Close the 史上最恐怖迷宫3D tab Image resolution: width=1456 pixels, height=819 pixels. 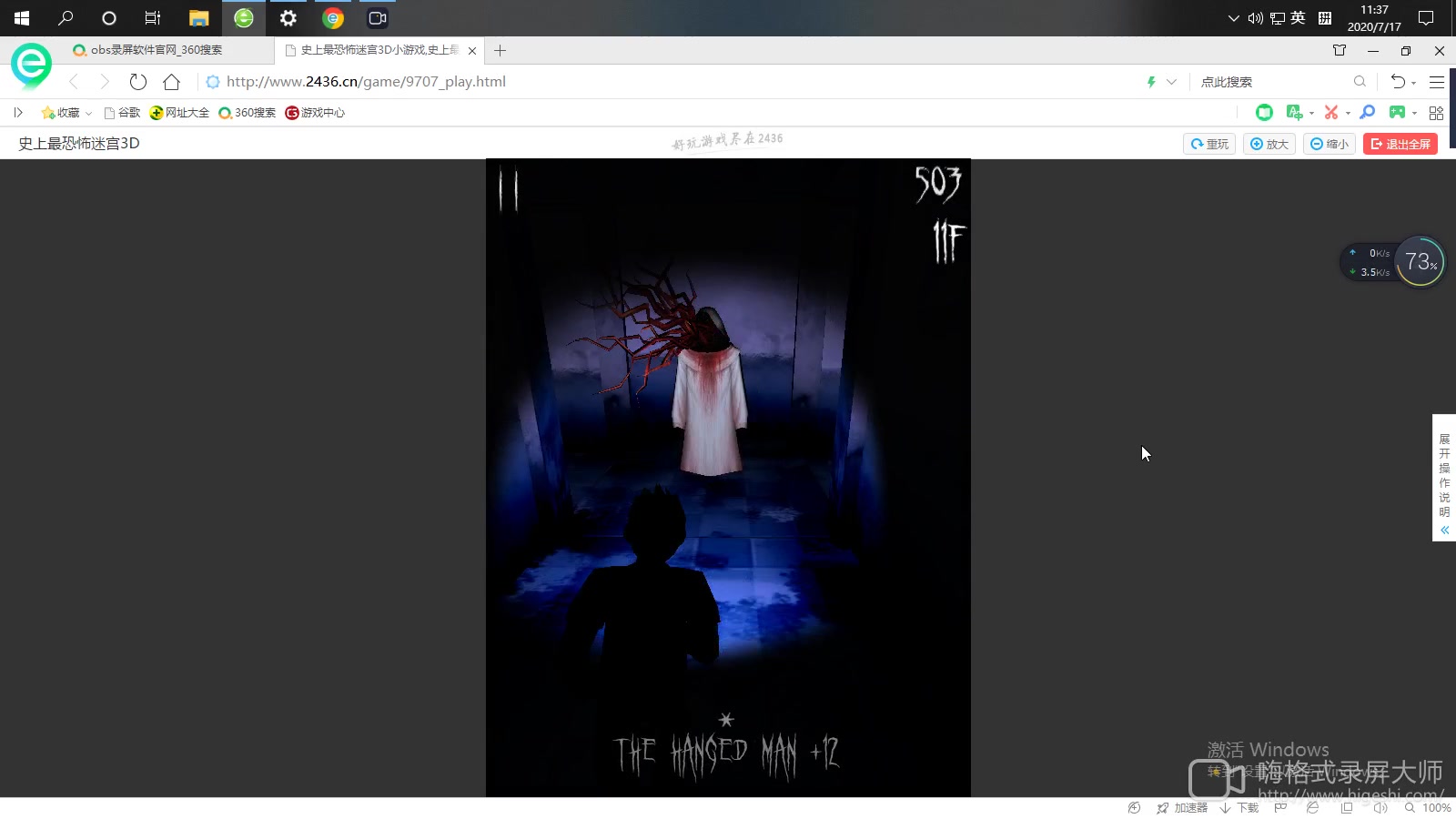click(x=472, y=51)
